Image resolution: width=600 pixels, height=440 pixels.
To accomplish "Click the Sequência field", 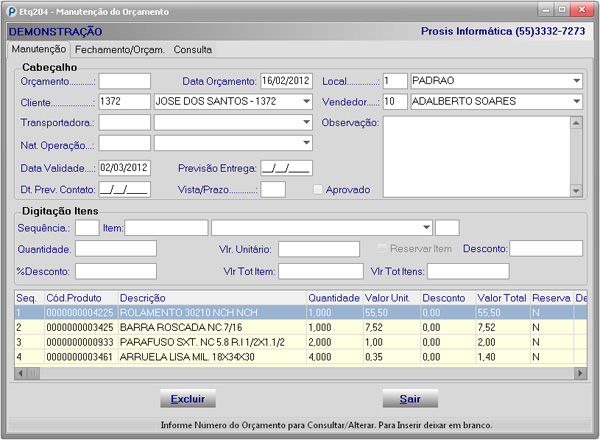I will pyautogui.click(x=87, y=228).
